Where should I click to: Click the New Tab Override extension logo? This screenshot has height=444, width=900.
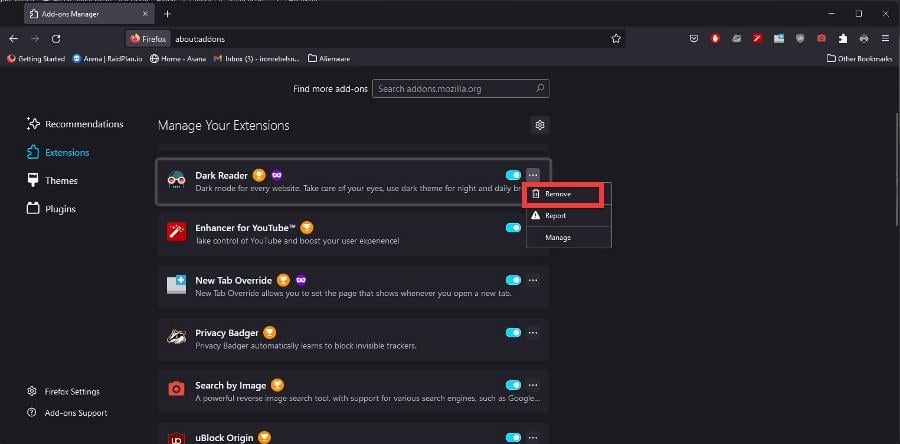(176, 285)
